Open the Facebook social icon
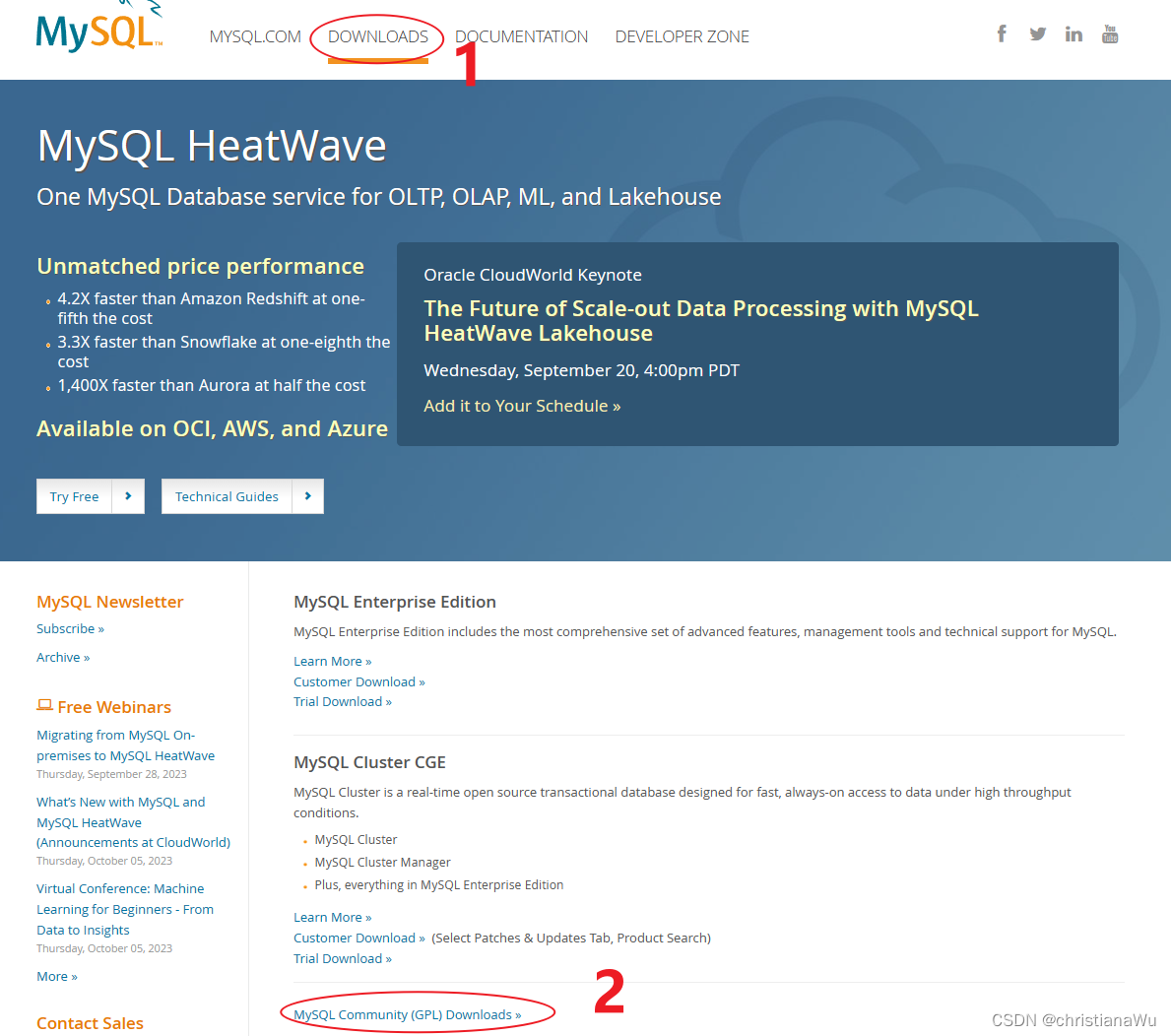 tap(1002, 33)
